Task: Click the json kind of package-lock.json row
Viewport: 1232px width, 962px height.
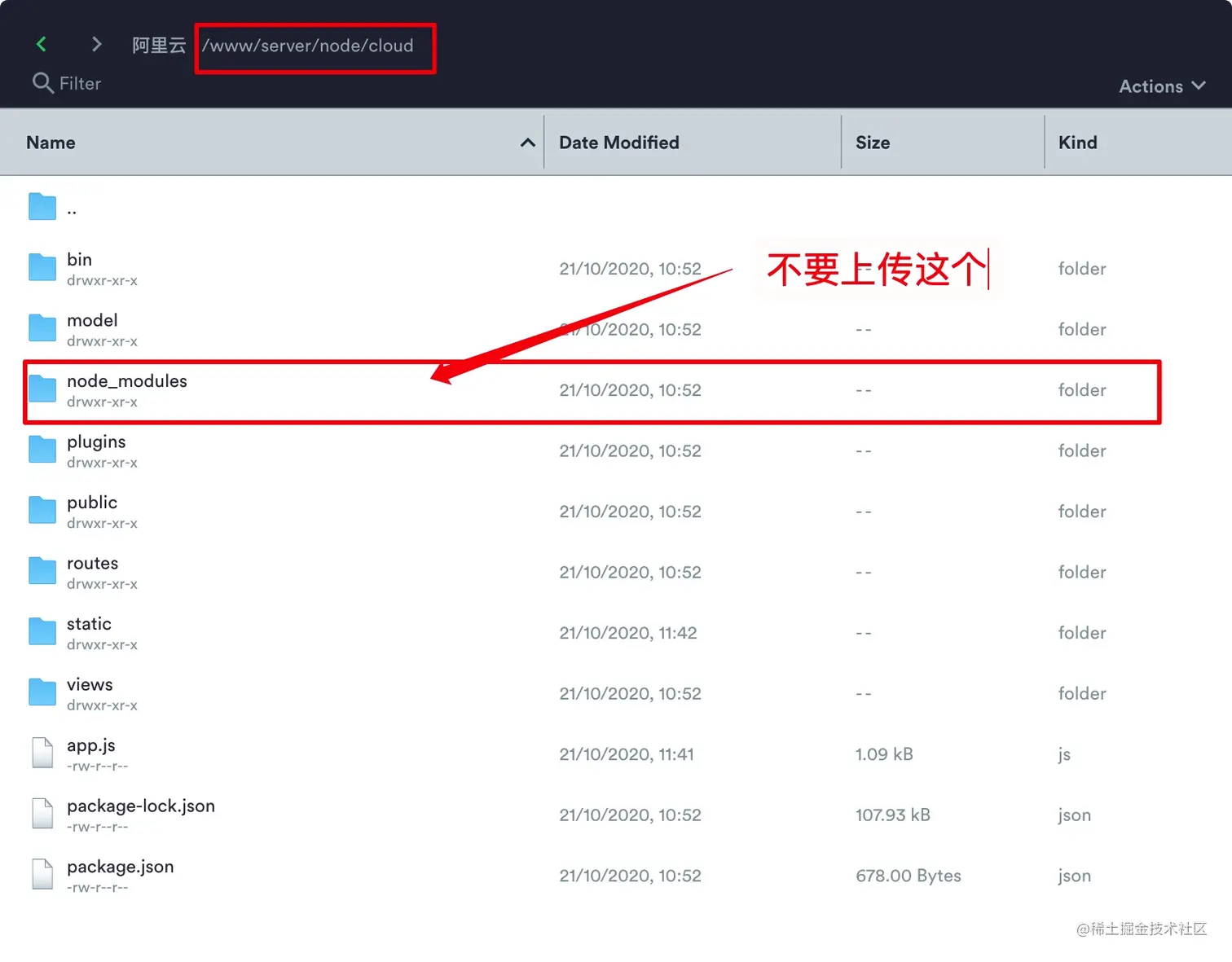Action: pos(1074,815)
